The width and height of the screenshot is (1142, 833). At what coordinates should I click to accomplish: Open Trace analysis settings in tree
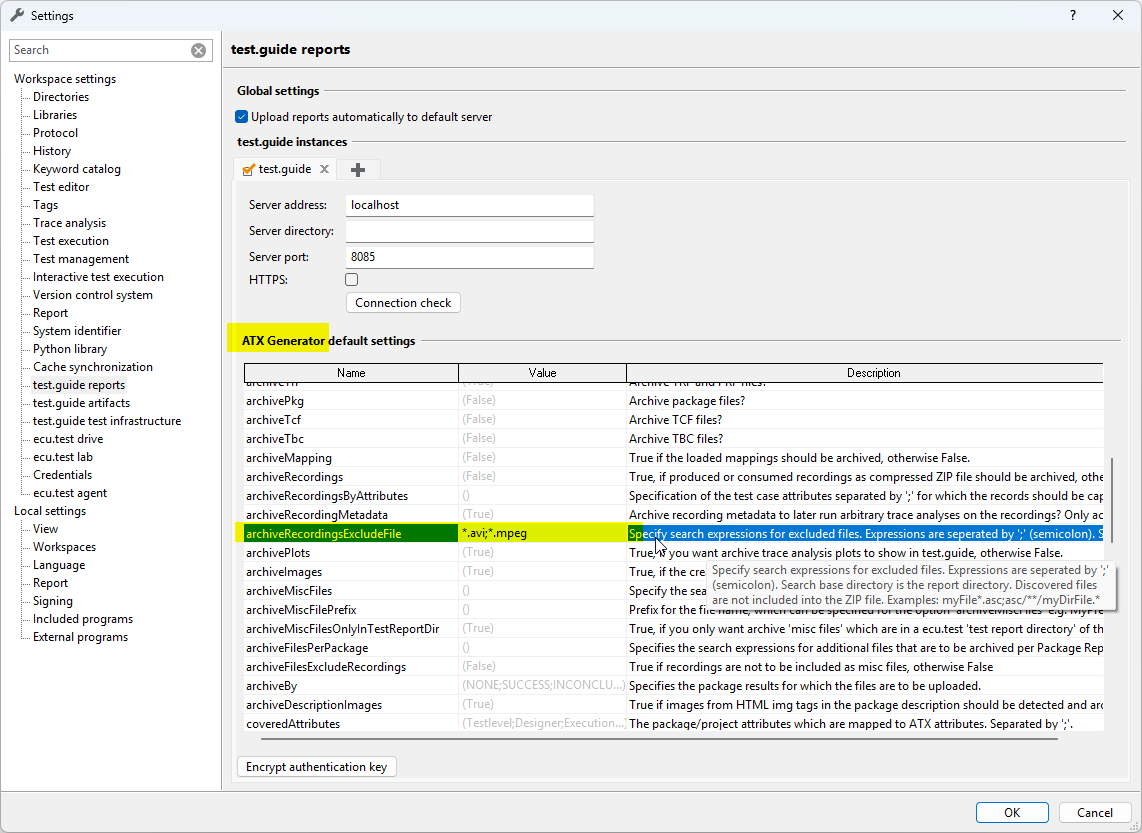[x=69, y=223]
